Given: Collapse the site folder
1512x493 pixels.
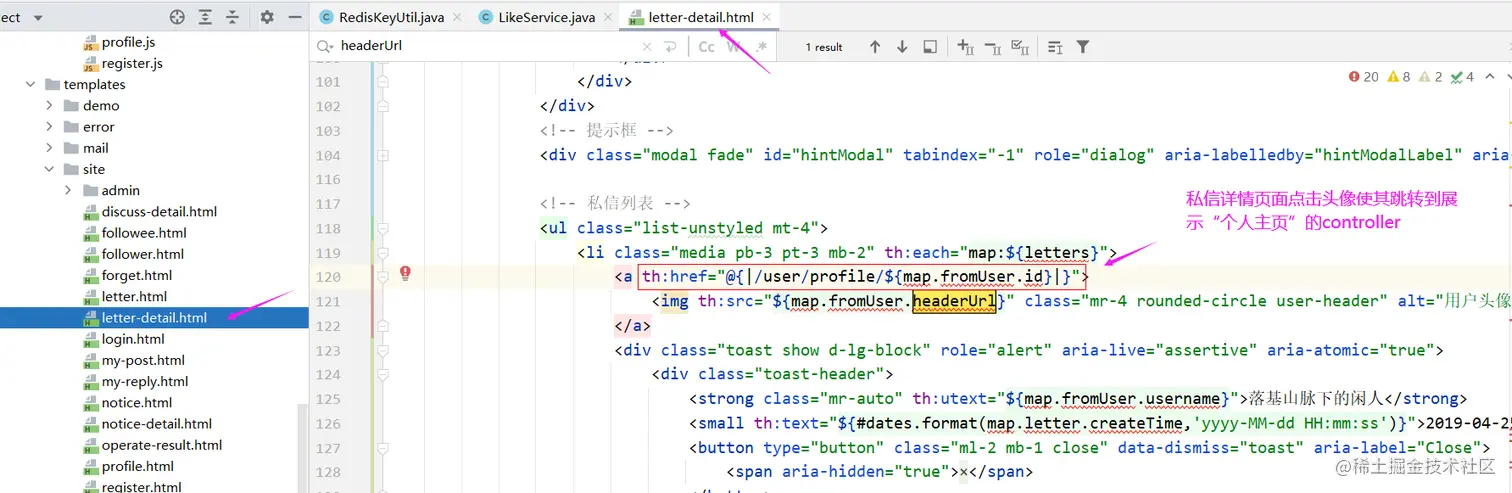Looking at the screenshot, I should [x=50, y=170].
